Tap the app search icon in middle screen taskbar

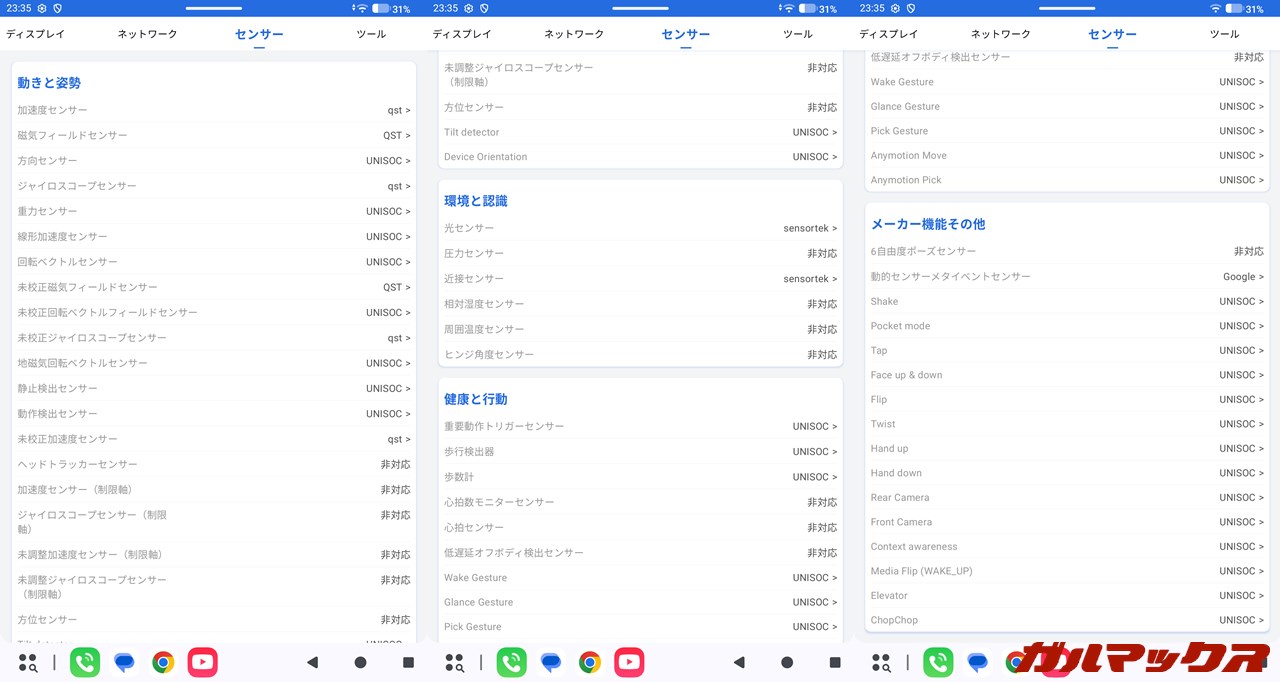(455, 662)
